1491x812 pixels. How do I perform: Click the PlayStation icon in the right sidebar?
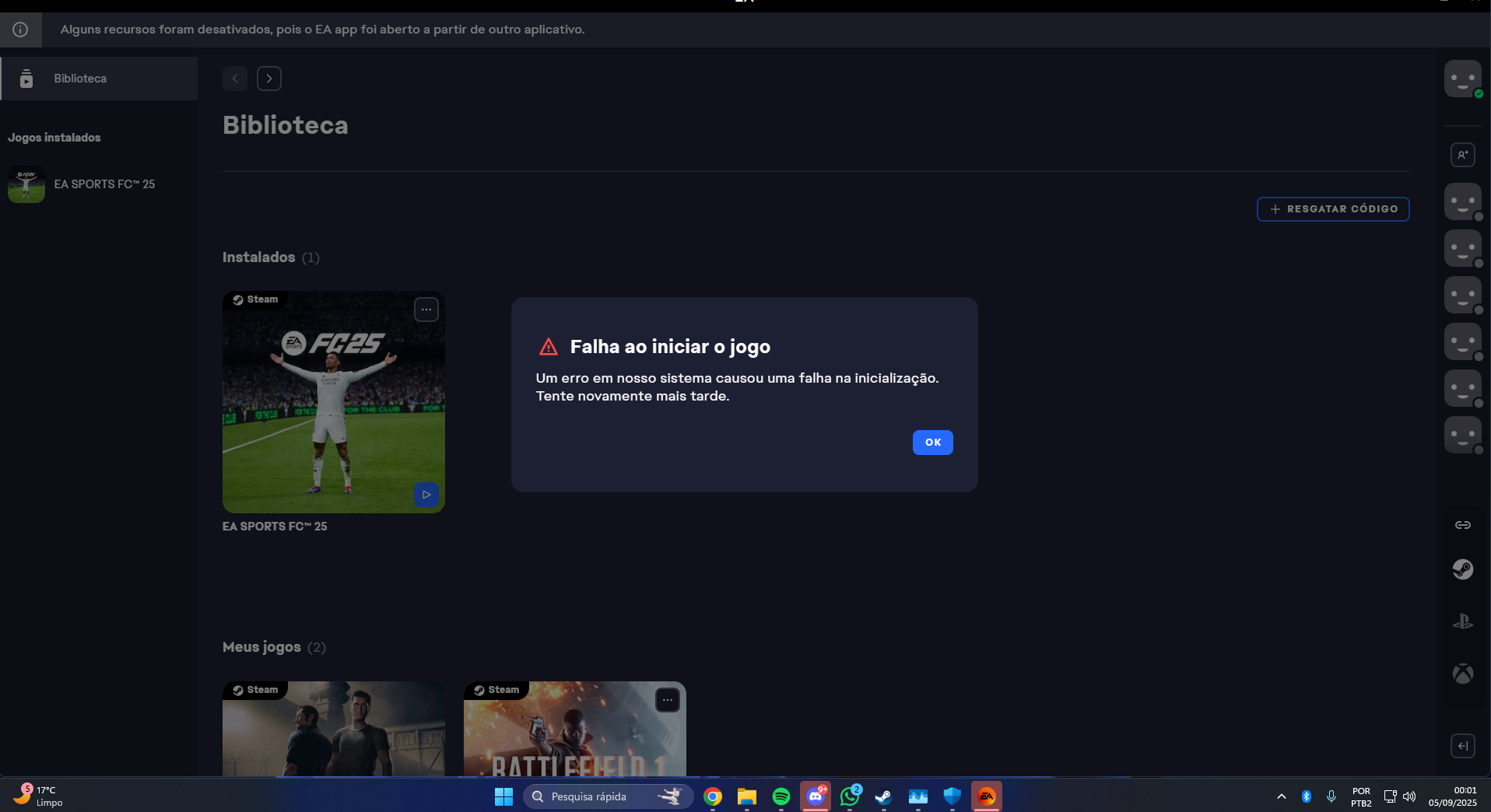click(x=1462, y=621)
